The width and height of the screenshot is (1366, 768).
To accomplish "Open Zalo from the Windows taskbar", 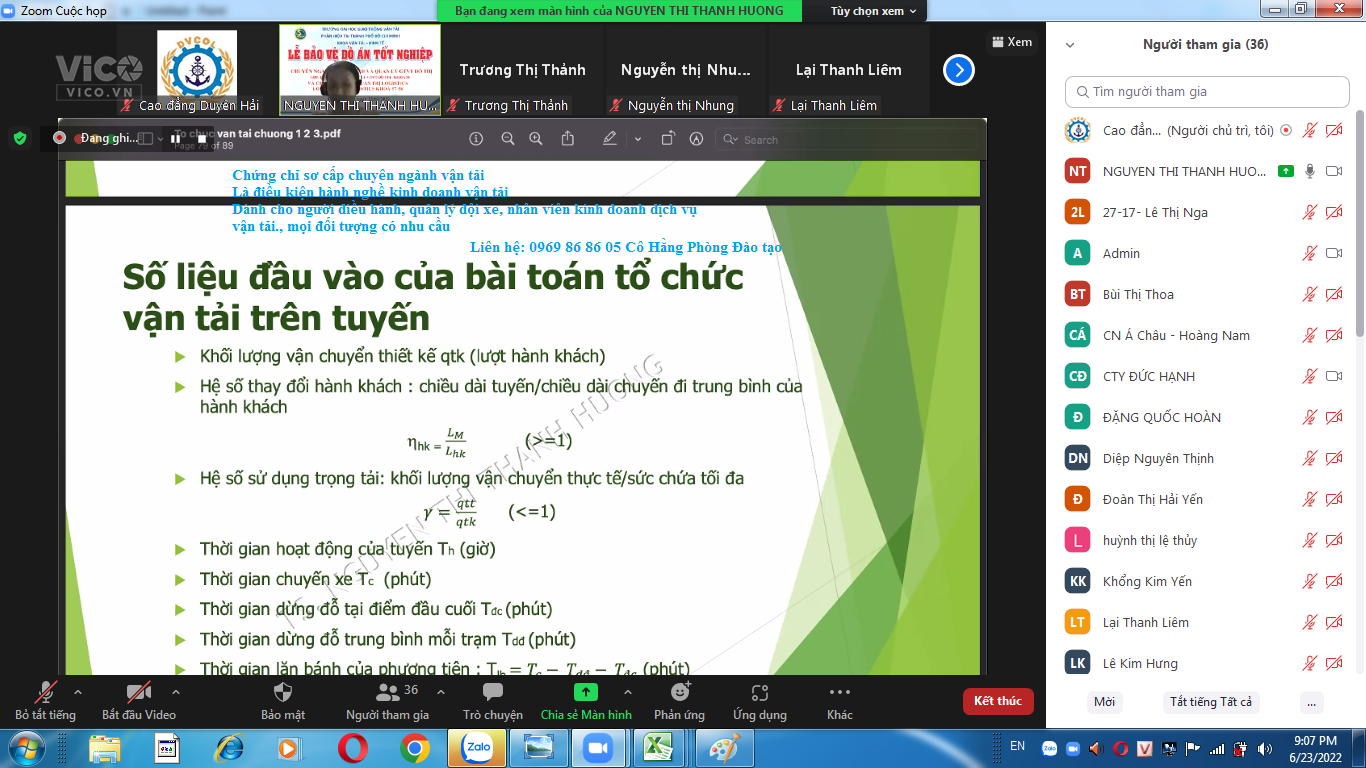I will coord(476,747).
